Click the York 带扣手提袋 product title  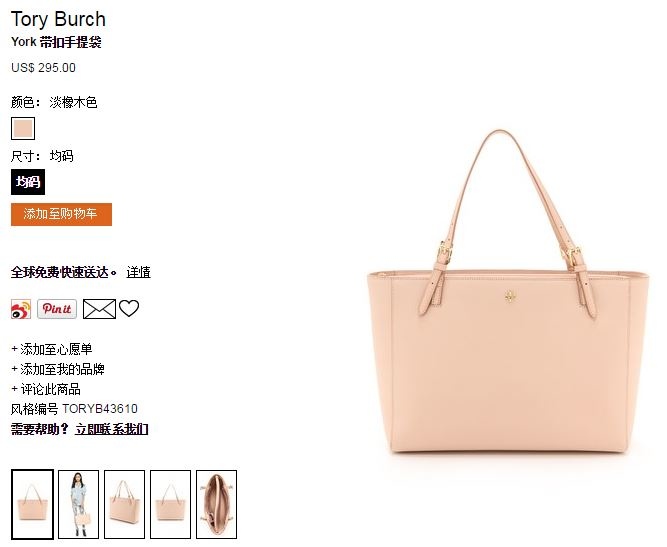[56, 42]
